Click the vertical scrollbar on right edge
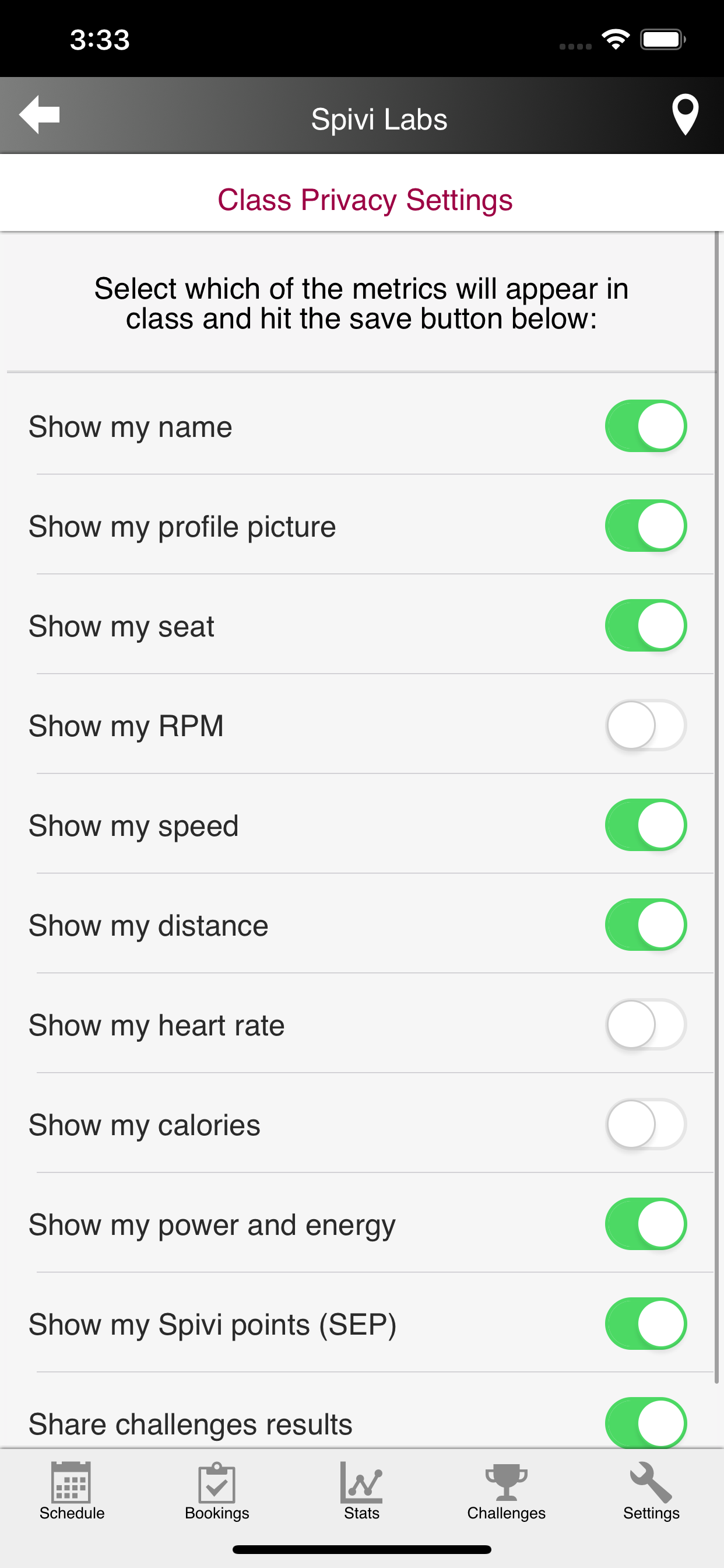Image resolution: width=724 pixels, height=1568 pixels. coord(716,792)
